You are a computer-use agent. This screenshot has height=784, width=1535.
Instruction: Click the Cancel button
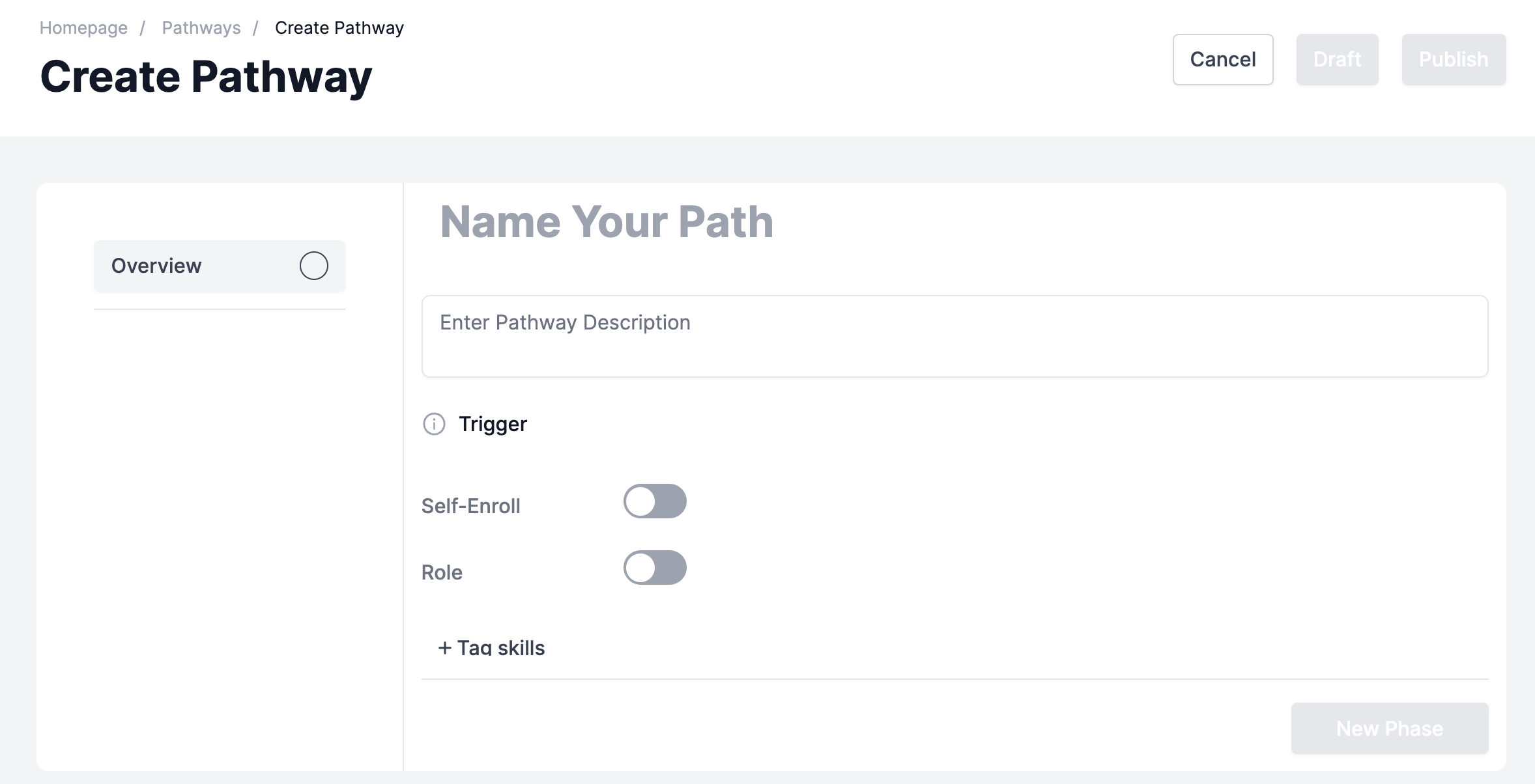pos(1222,59)
